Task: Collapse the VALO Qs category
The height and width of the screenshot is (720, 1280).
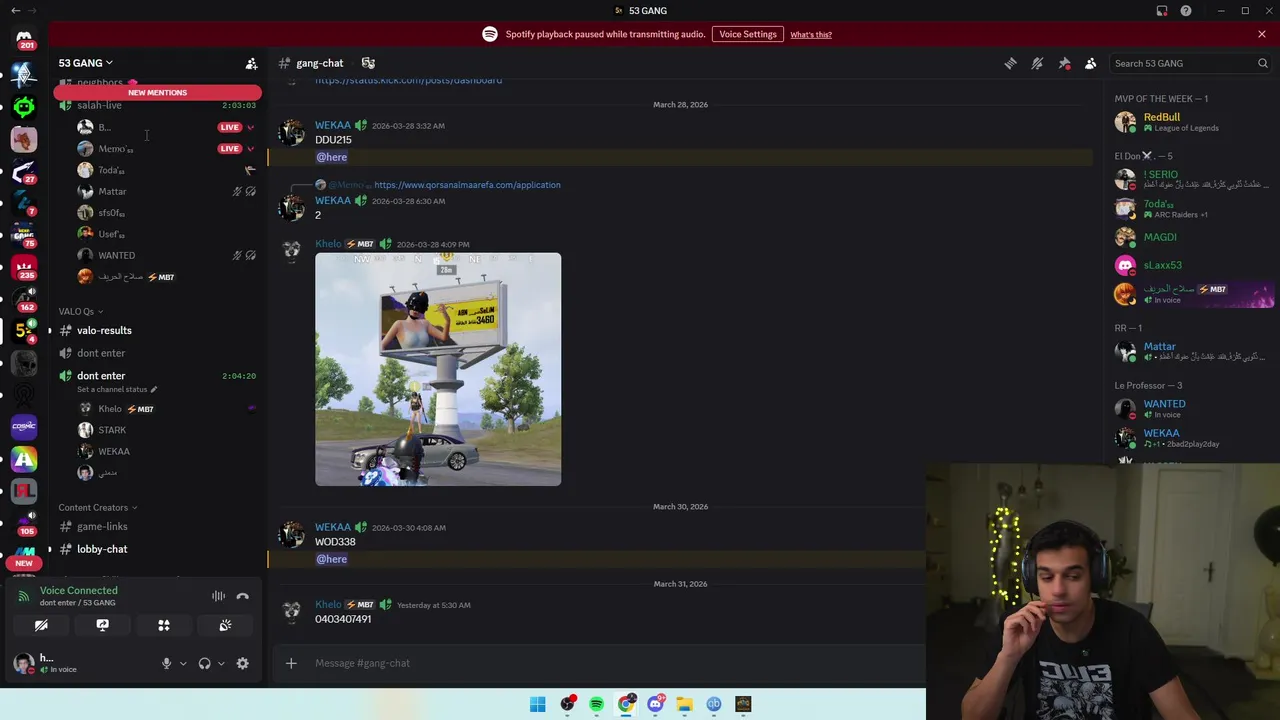Action: 80,311
